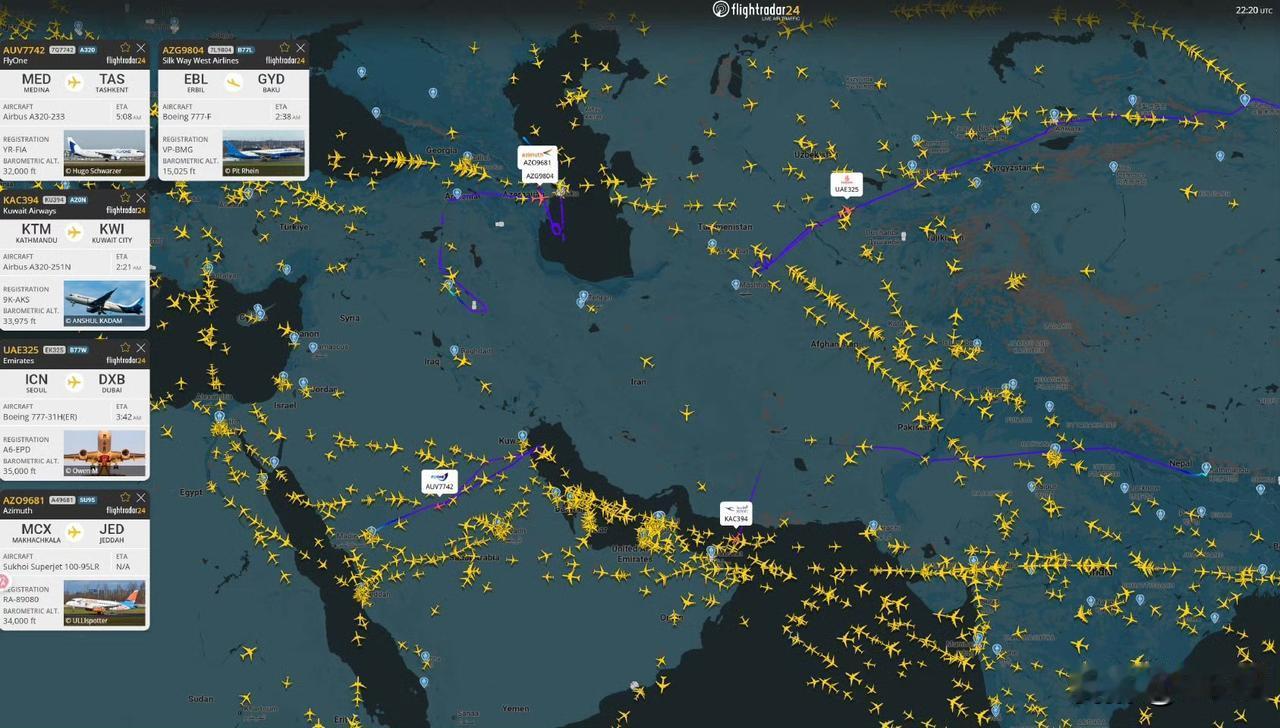Image resolution: width=1280 pixels, height=728 pixels.
Task: Click the 9K-AKS registration value
Action: pyautogui.click(x=16, y=300)
